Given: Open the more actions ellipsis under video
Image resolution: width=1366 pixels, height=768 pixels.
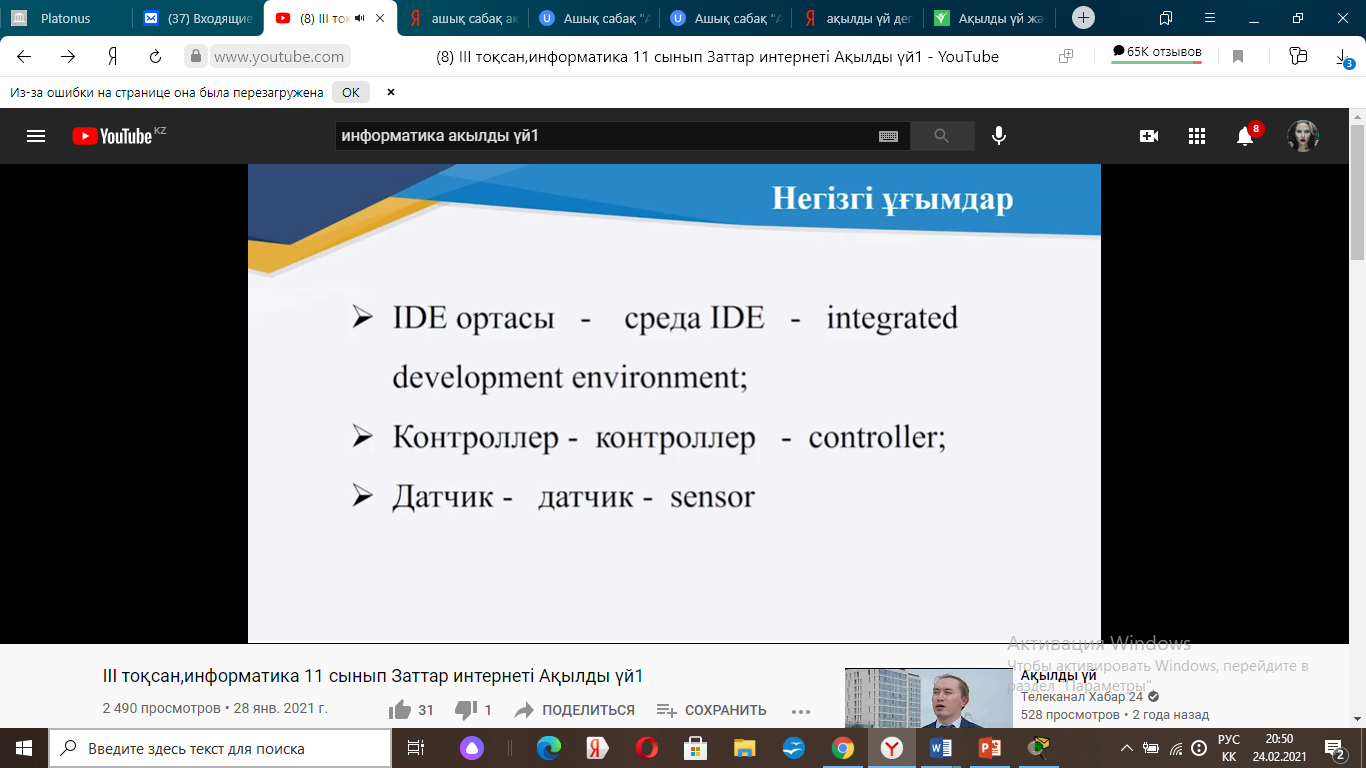Looking at the screenshot, I should click(x=800, y=711).
